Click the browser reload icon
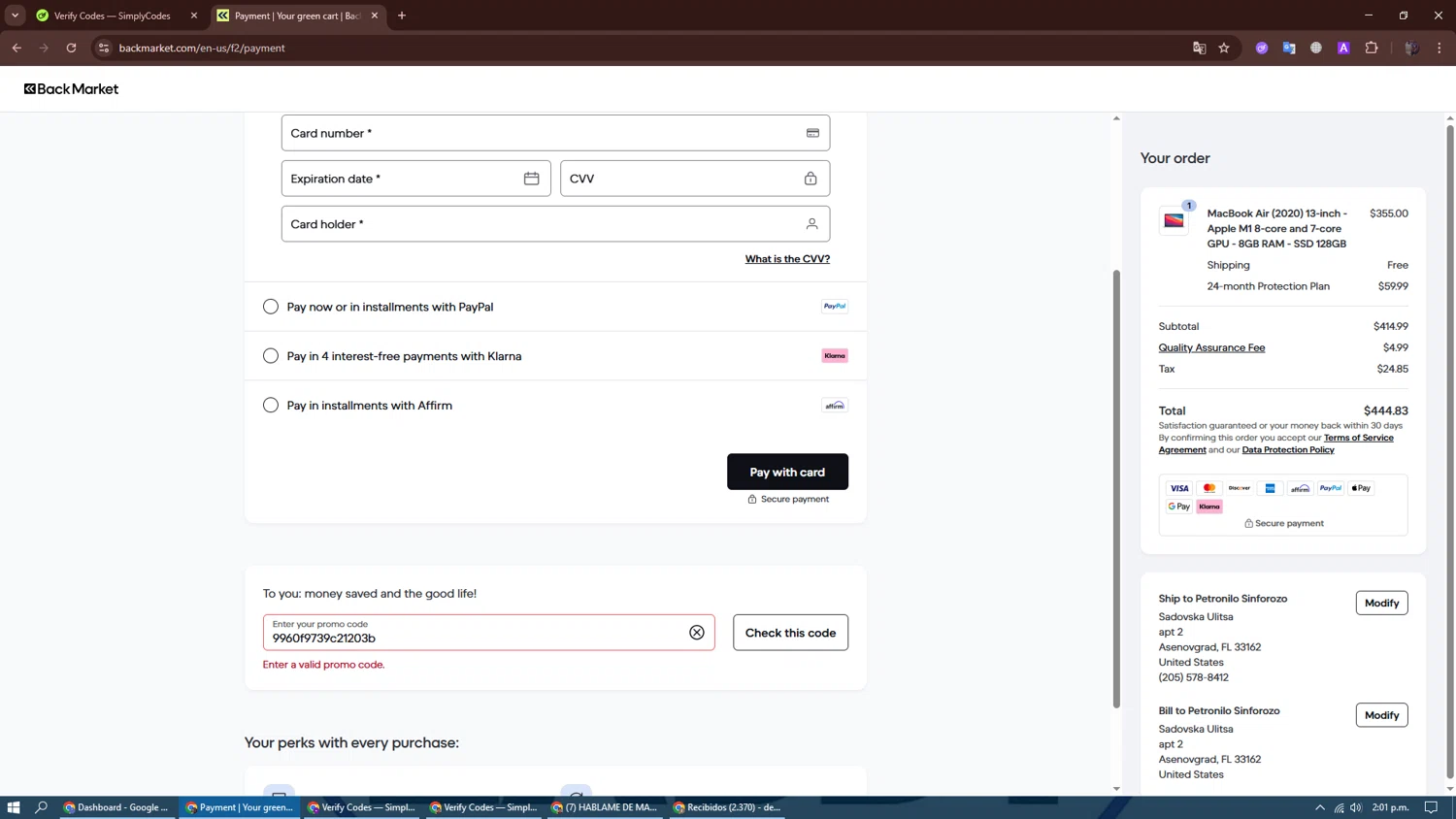The height and width of the screenshot is (819, 1456). tap(71, 48)
